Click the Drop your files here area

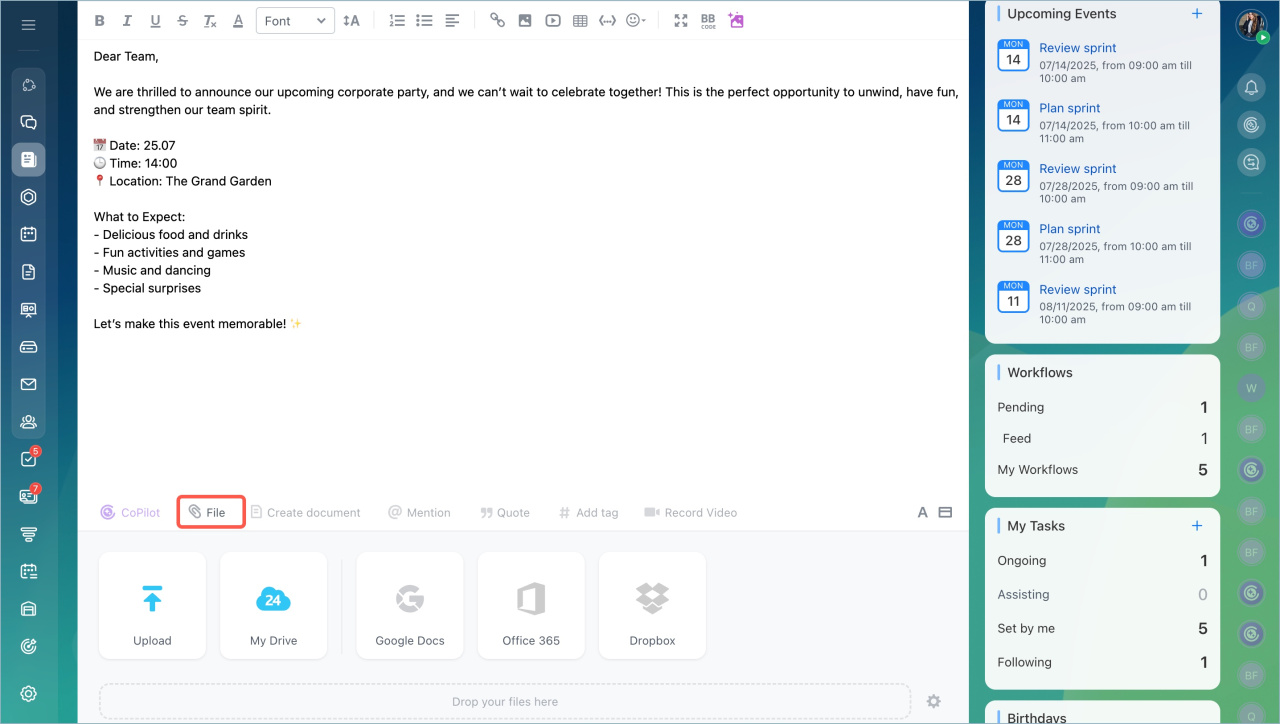[505, 701]
